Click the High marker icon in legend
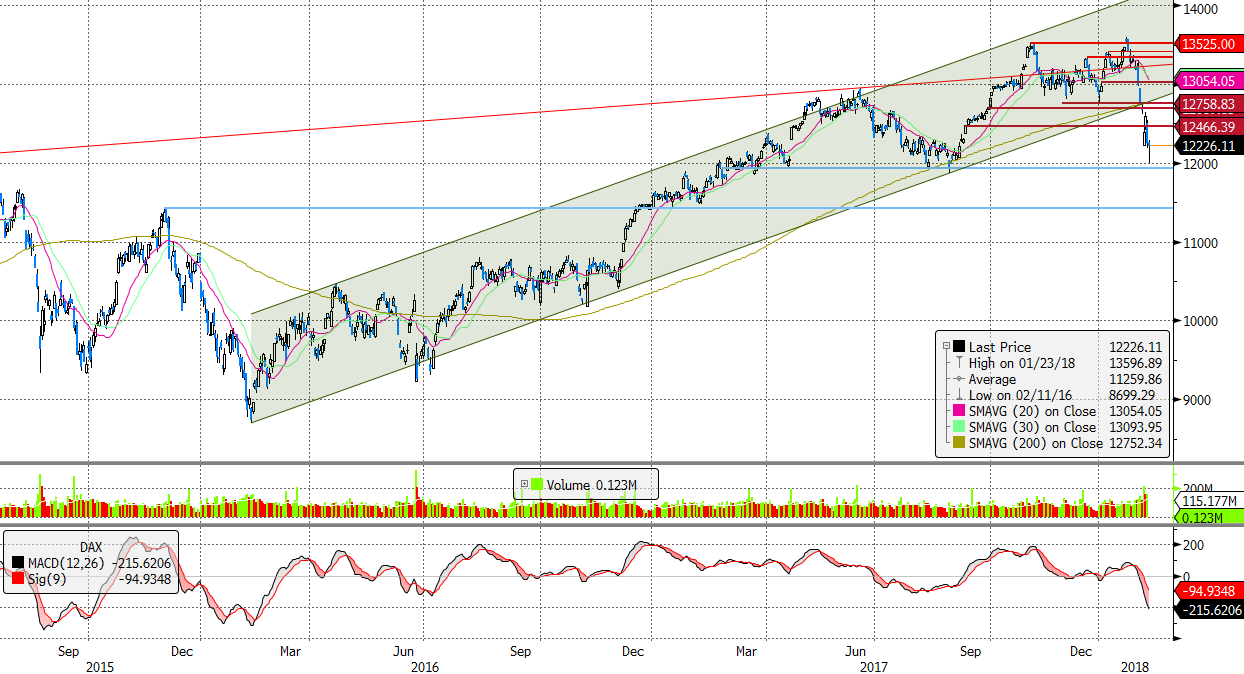Screen dimensions: 1244x674 [958, 363]
